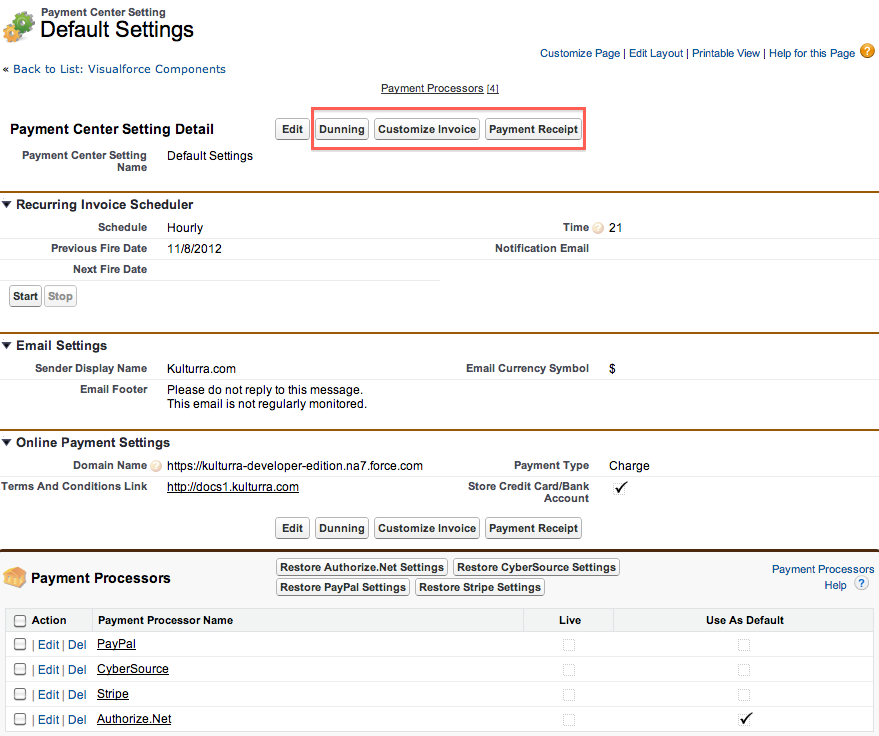The image size is (879, 736).
Task: Click the Payment Processors box icon
Action: click(x=15, y=577)
